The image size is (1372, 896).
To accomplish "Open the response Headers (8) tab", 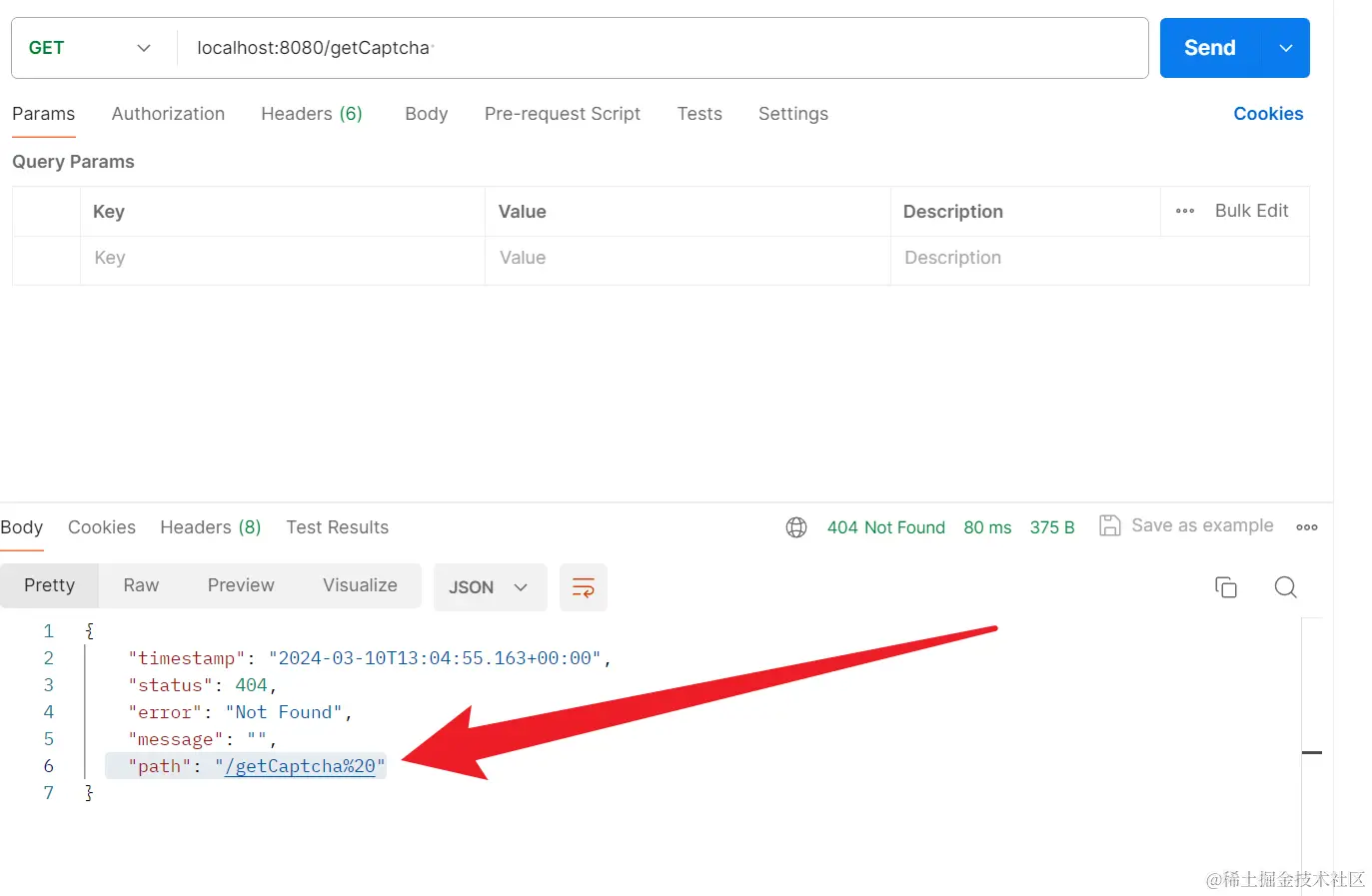I will point(211,527).
